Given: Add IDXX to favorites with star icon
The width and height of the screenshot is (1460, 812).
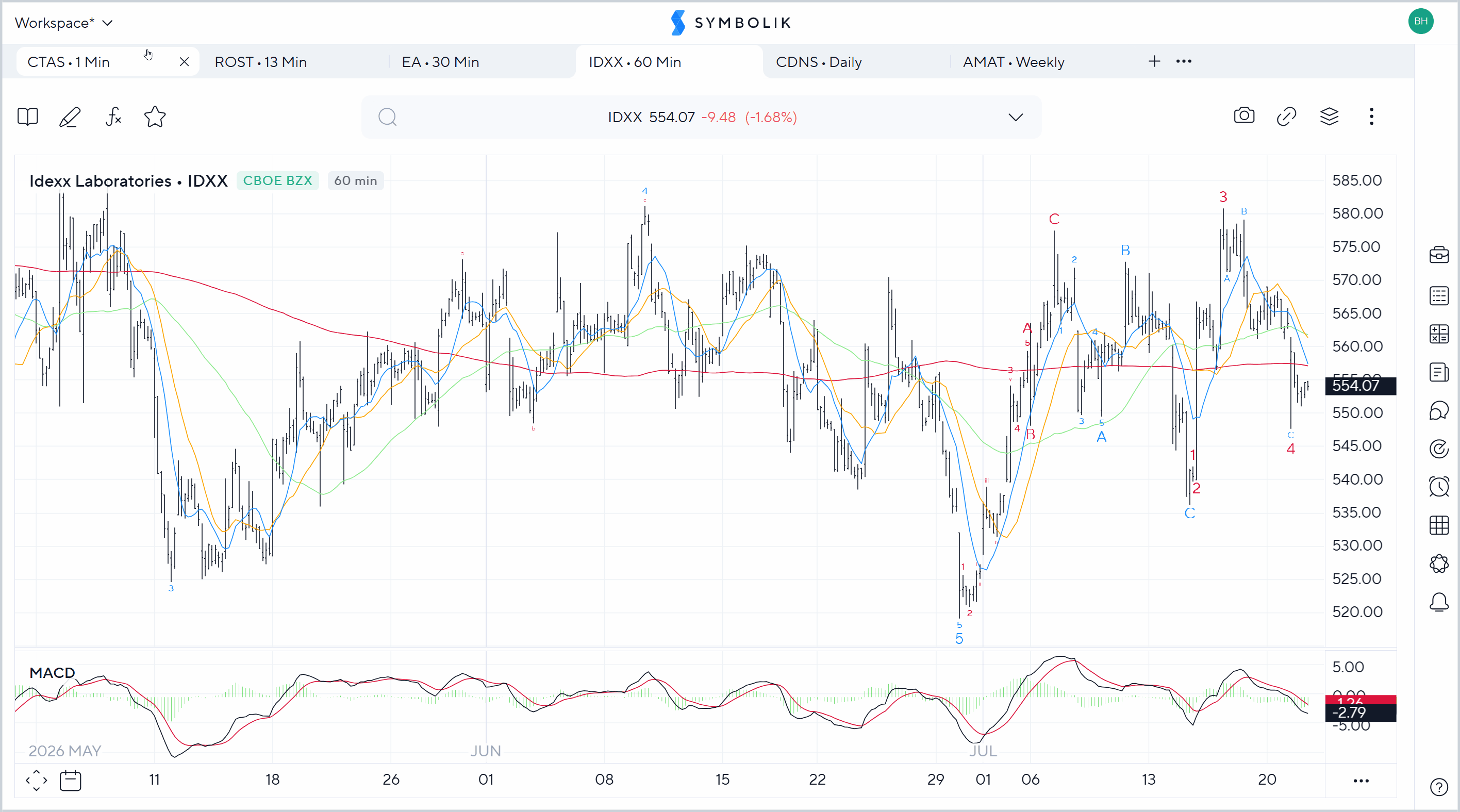Looking at the screenshot, I should pos(155,118).
